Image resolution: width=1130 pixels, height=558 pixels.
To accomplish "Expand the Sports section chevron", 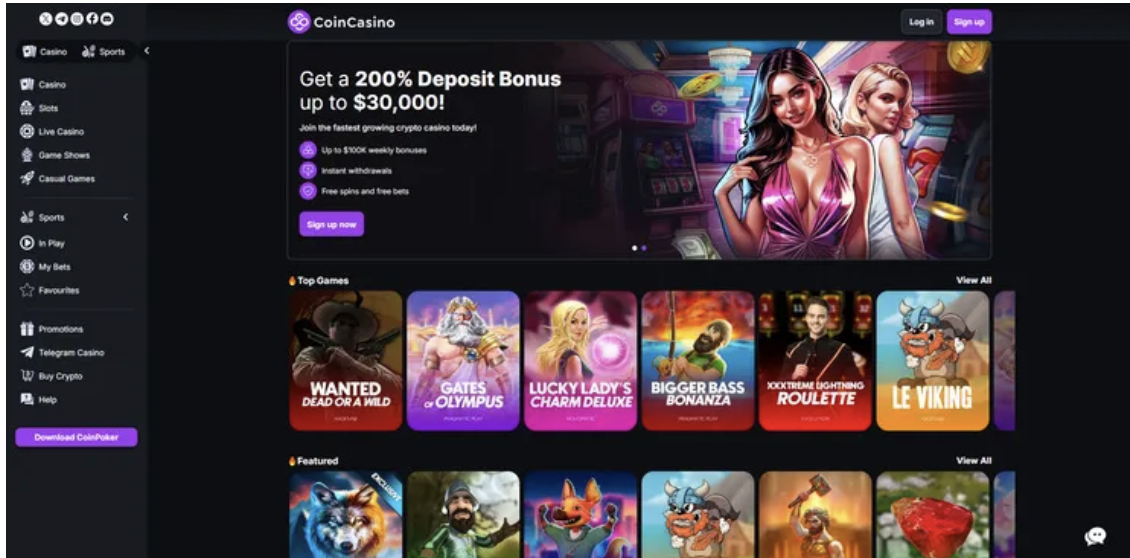I will [125, 217].
